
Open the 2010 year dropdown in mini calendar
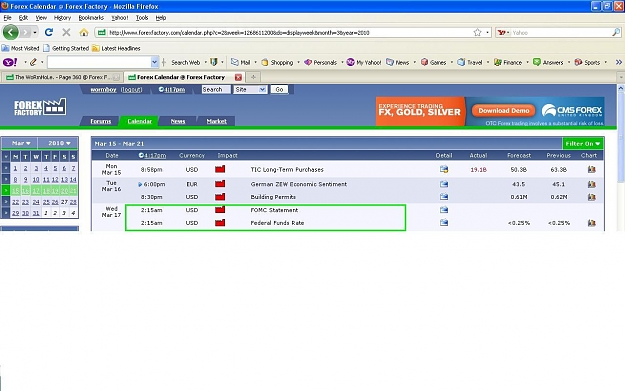(x=59, y=143)
